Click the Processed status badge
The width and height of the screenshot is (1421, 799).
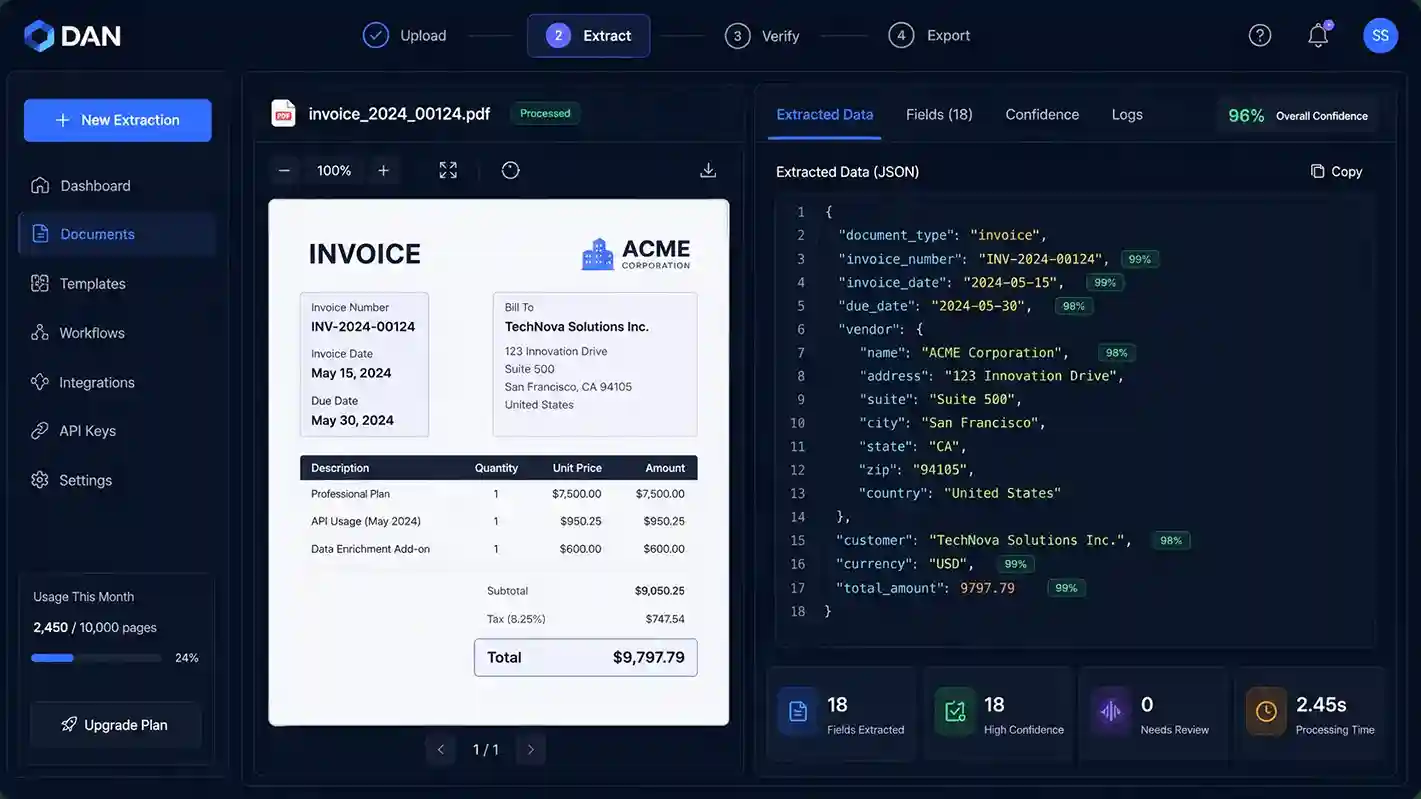click(x=545, y=114)
